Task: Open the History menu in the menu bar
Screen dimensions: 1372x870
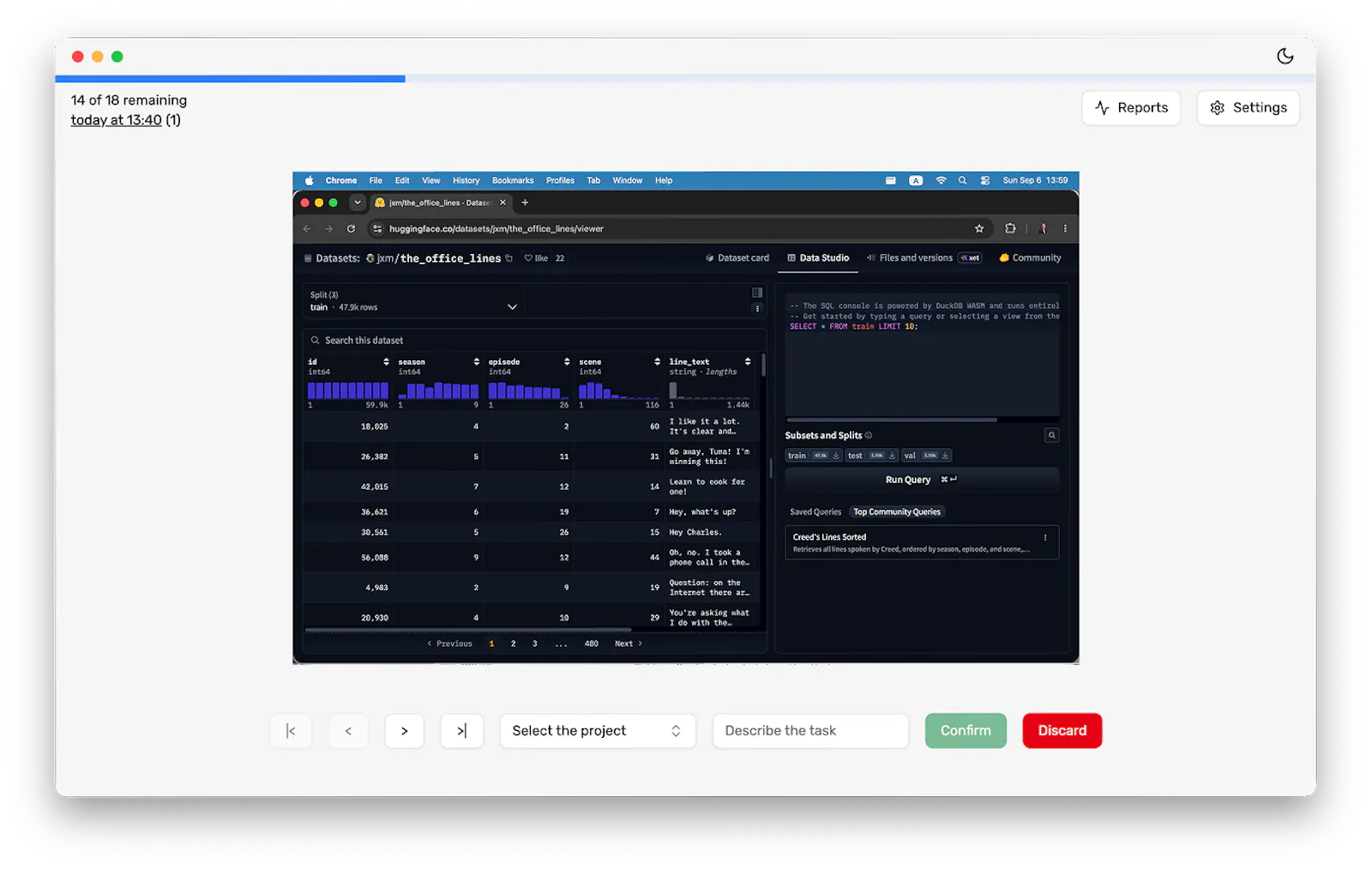Action: click(x=466, y=180)
